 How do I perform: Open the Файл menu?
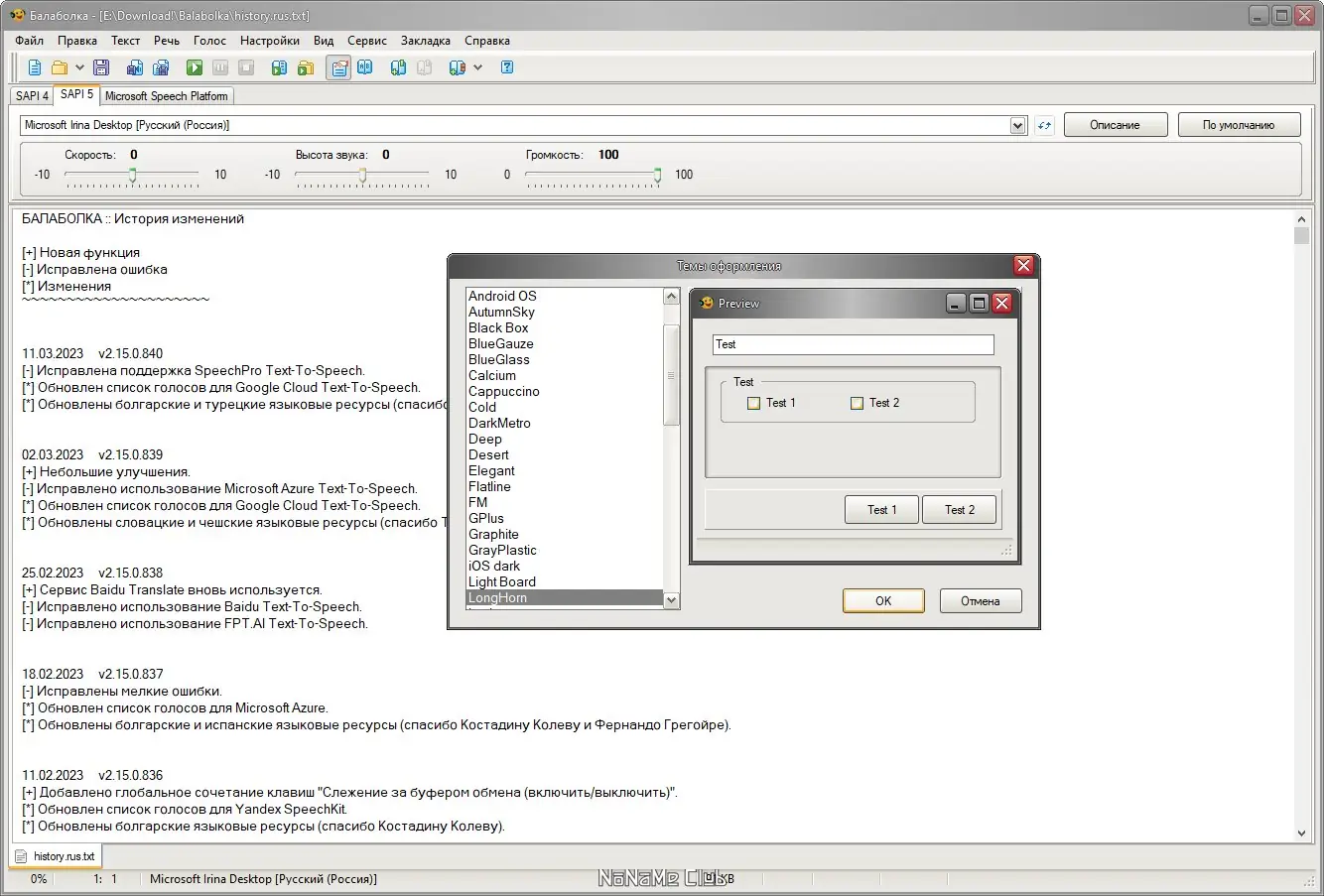coord(30,41)
